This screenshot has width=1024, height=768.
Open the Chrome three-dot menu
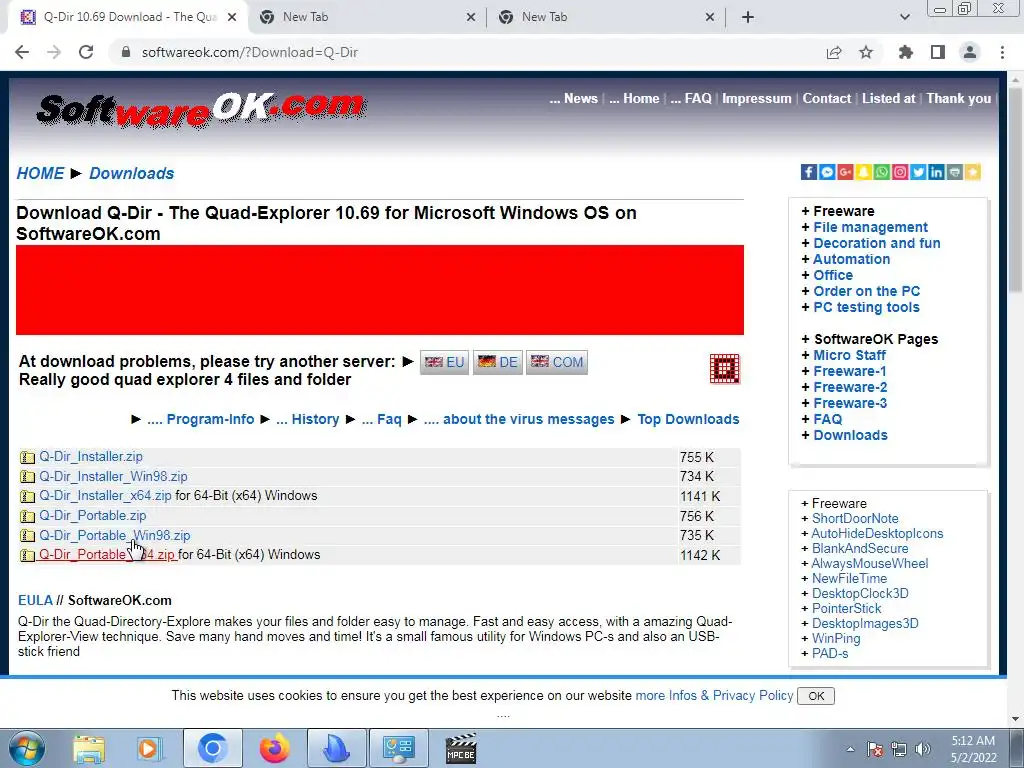[1002, 52]
